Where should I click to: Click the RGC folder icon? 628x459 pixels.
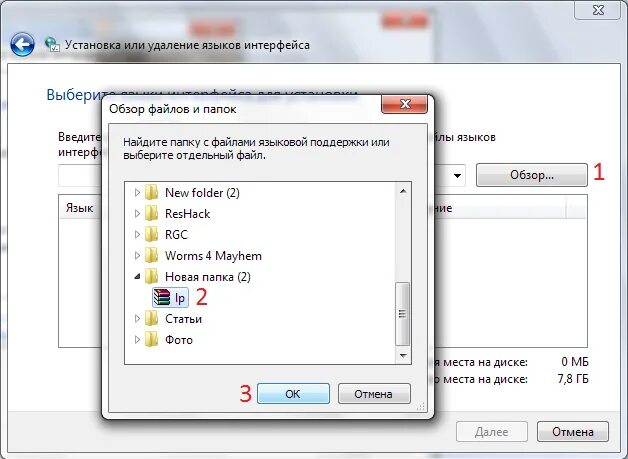[151, 234]
